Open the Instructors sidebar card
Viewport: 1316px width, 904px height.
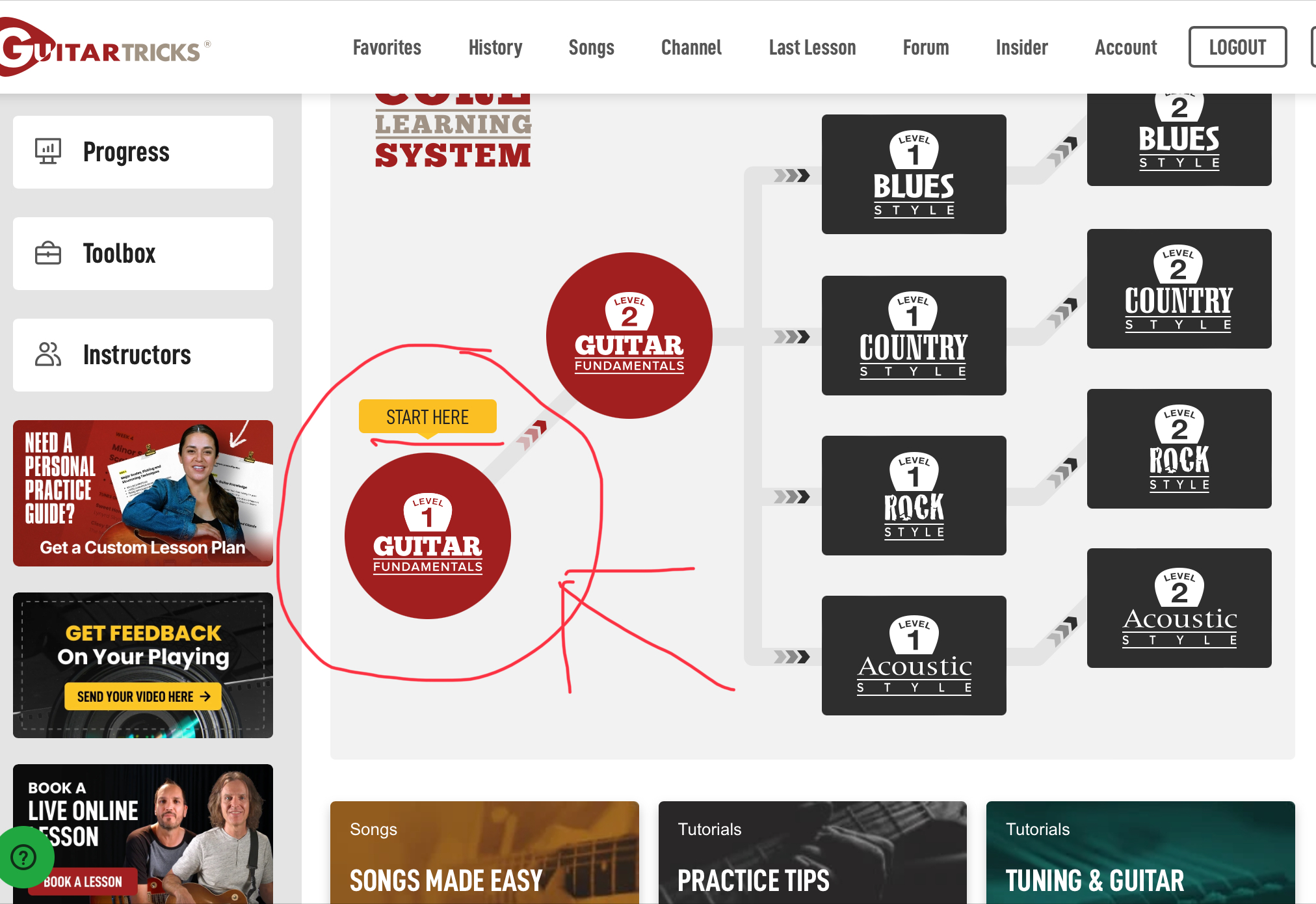pyautogui.click(x=143, y=355)
